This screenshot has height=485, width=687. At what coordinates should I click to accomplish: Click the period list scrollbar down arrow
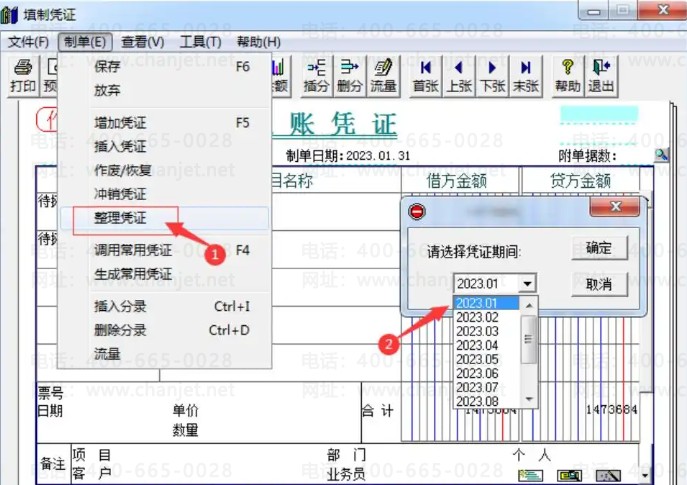tap(529, 399)
